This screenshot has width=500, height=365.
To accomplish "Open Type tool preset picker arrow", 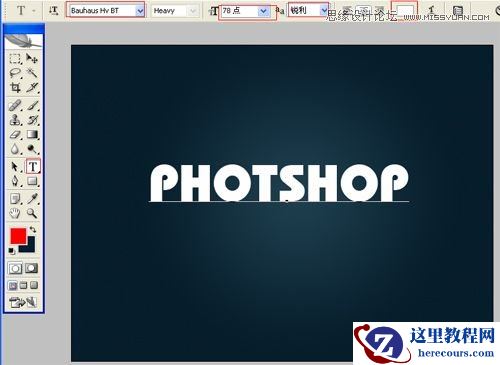I will 34,11.
